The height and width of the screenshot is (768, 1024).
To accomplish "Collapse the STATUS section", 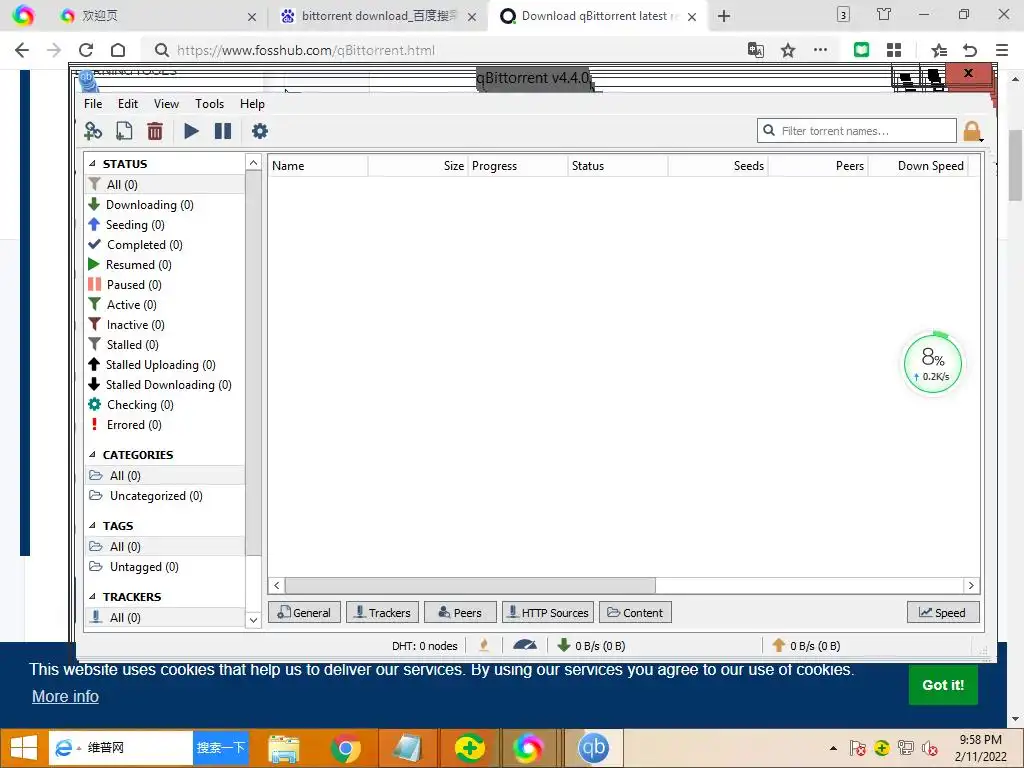I will tap(92, 164).
